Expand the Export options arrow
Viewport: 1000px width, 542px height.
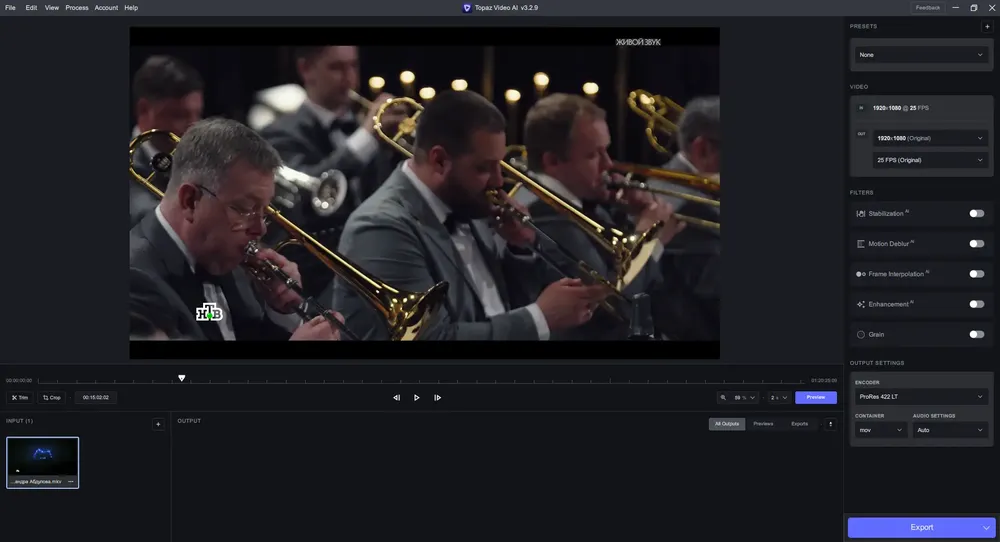point(987,527)
